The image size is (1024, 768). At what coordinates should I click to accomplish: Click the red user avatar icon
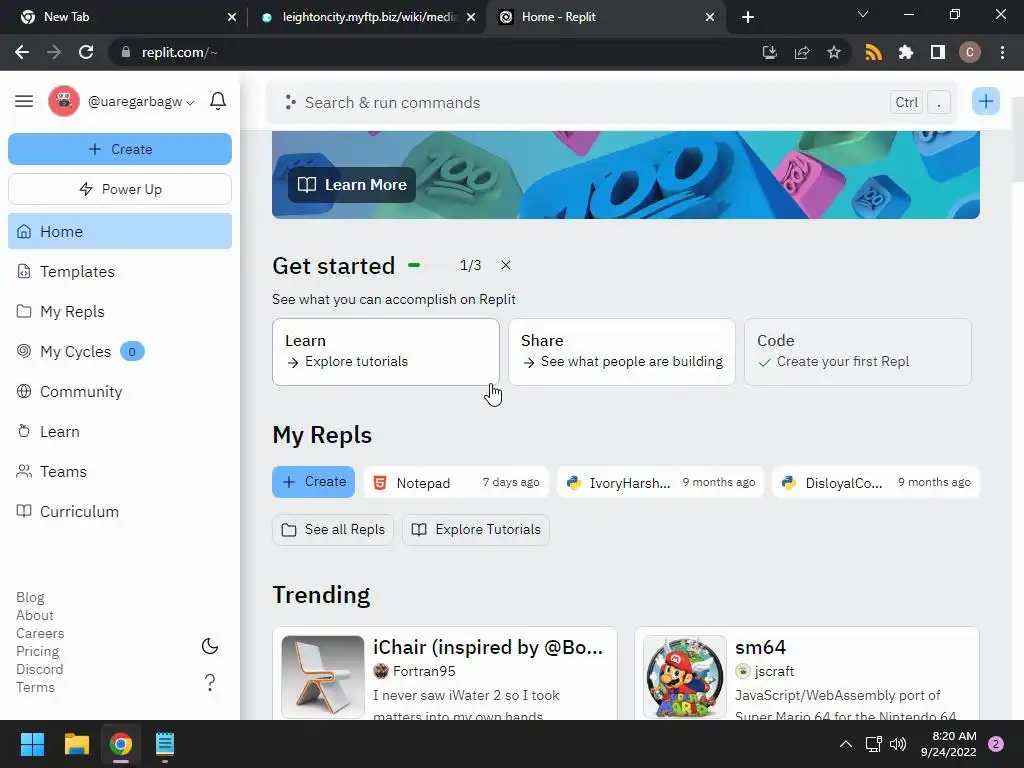coord(64,101)
